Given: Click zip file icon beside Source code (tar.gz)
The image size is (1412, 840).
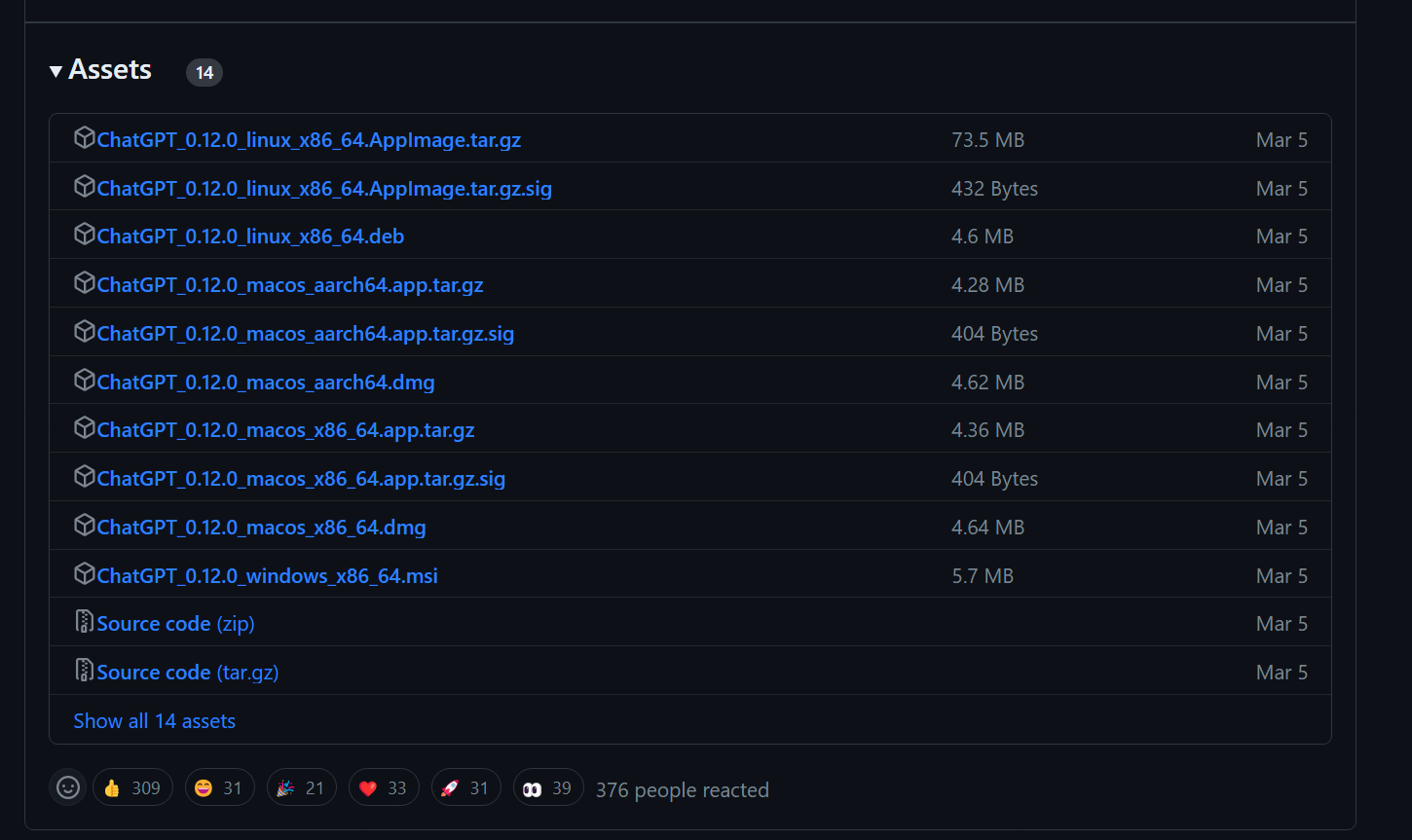Looking at the screenshot, I should tap(85, 670).
